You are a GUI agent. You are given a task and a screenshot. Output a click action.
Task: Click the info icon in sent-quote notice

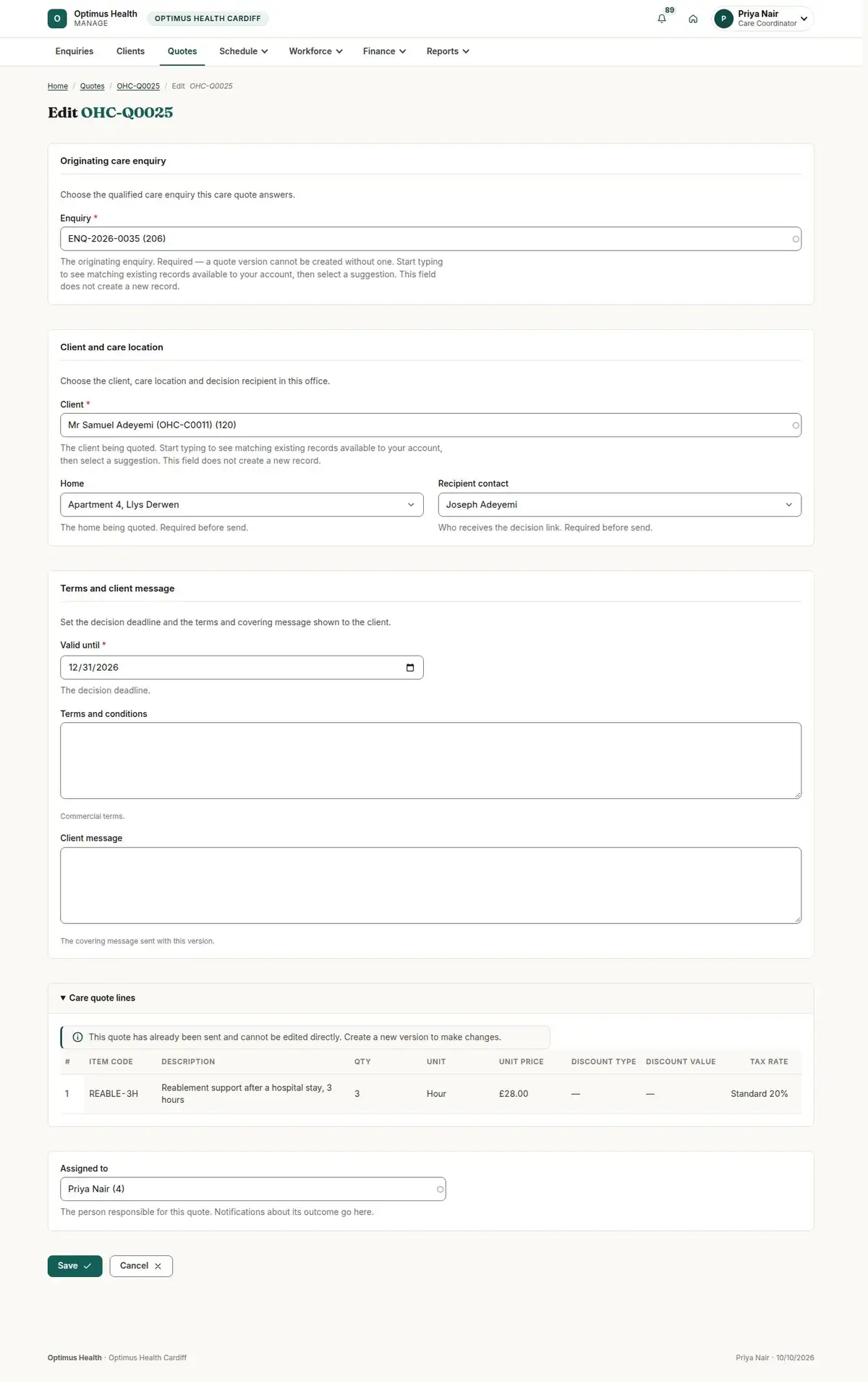tap(77, 1037)
